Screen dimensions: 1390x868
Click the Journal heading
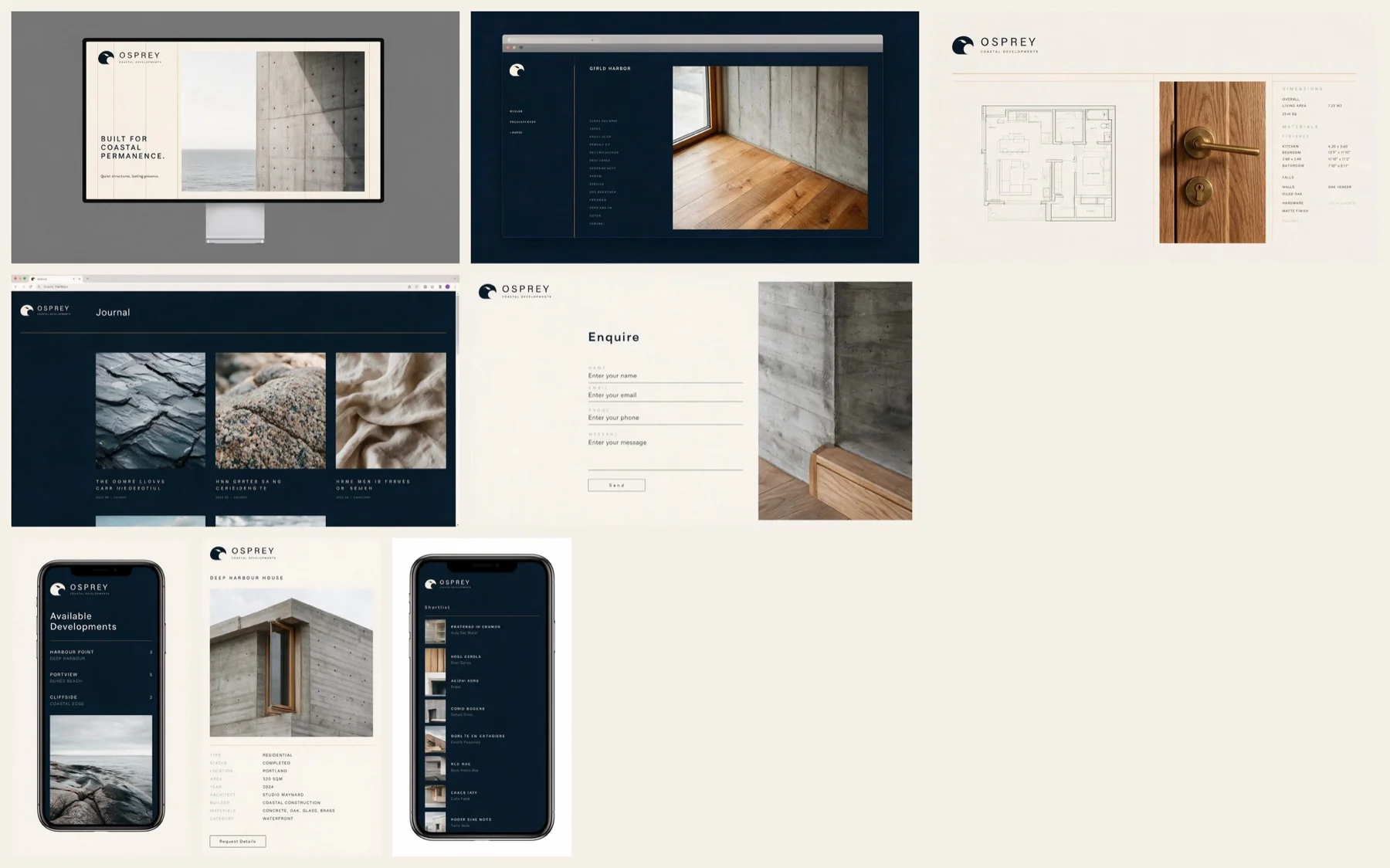click(x=113, y=313)
